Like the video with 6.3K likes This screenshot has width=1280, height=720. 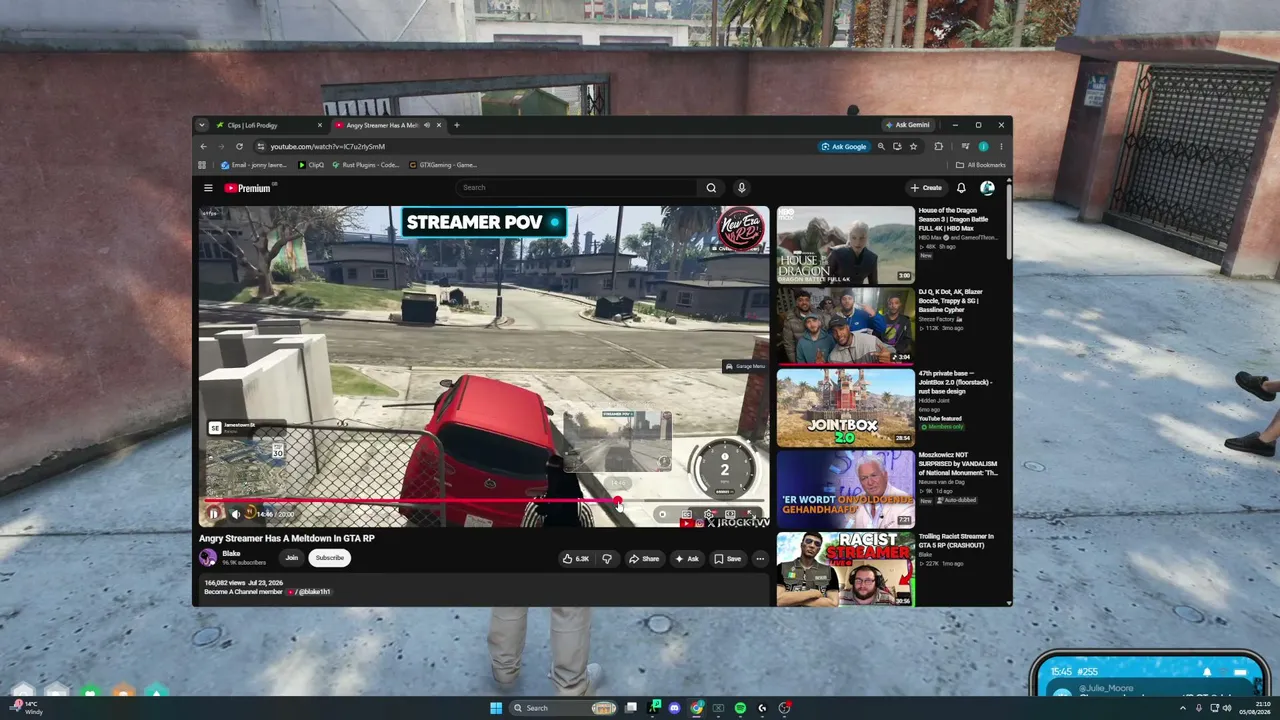(x=576, y=559)
